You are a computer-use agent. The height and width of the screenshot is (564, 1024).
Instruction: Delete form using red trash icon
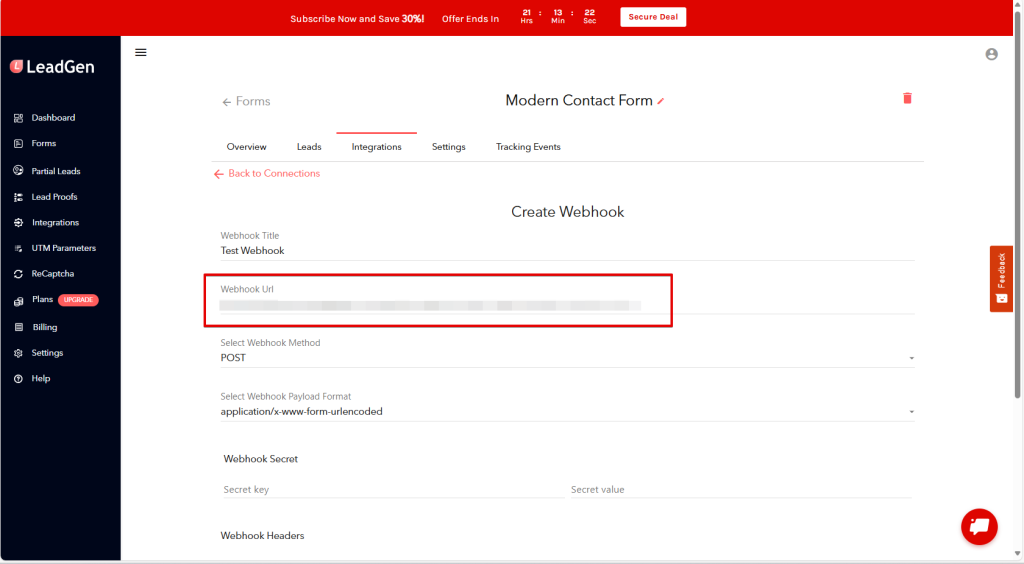pyautogui.click(x=907, y=98)
